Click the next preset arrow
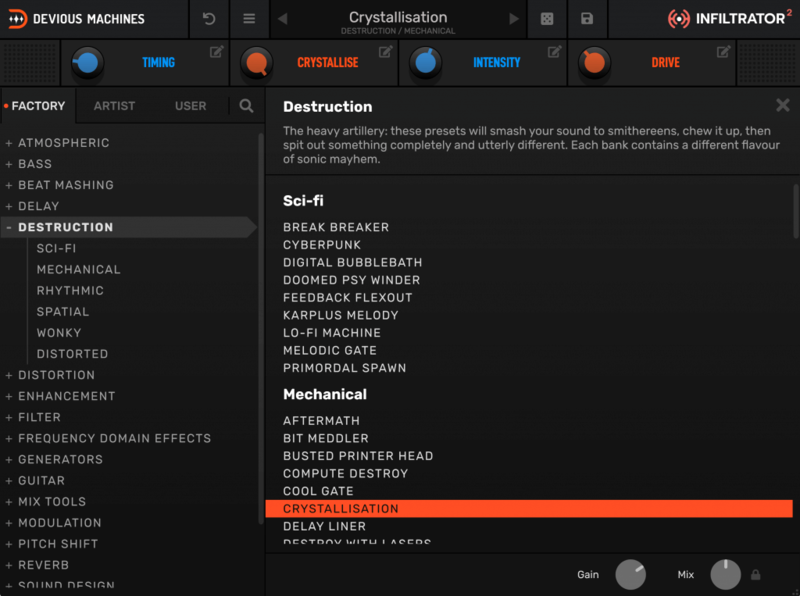 (516, 18)
